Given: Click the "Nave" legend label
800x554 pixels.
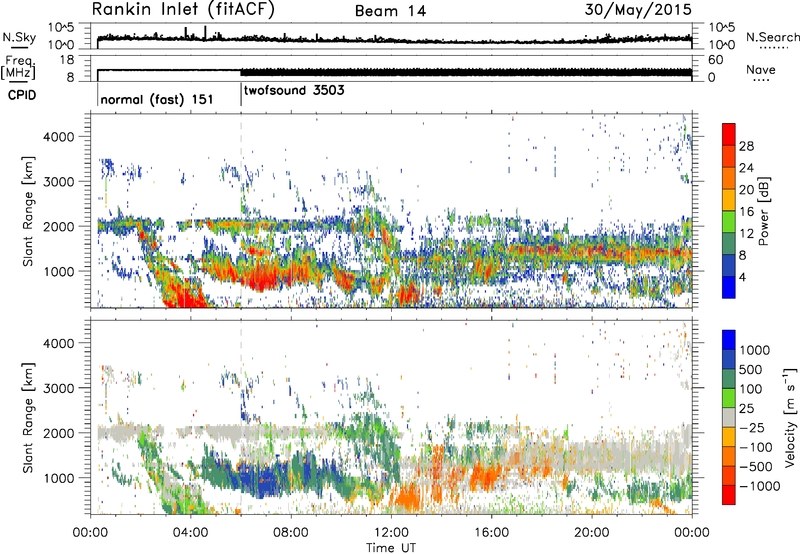Looking at the screenshot, I should (761, 69).
